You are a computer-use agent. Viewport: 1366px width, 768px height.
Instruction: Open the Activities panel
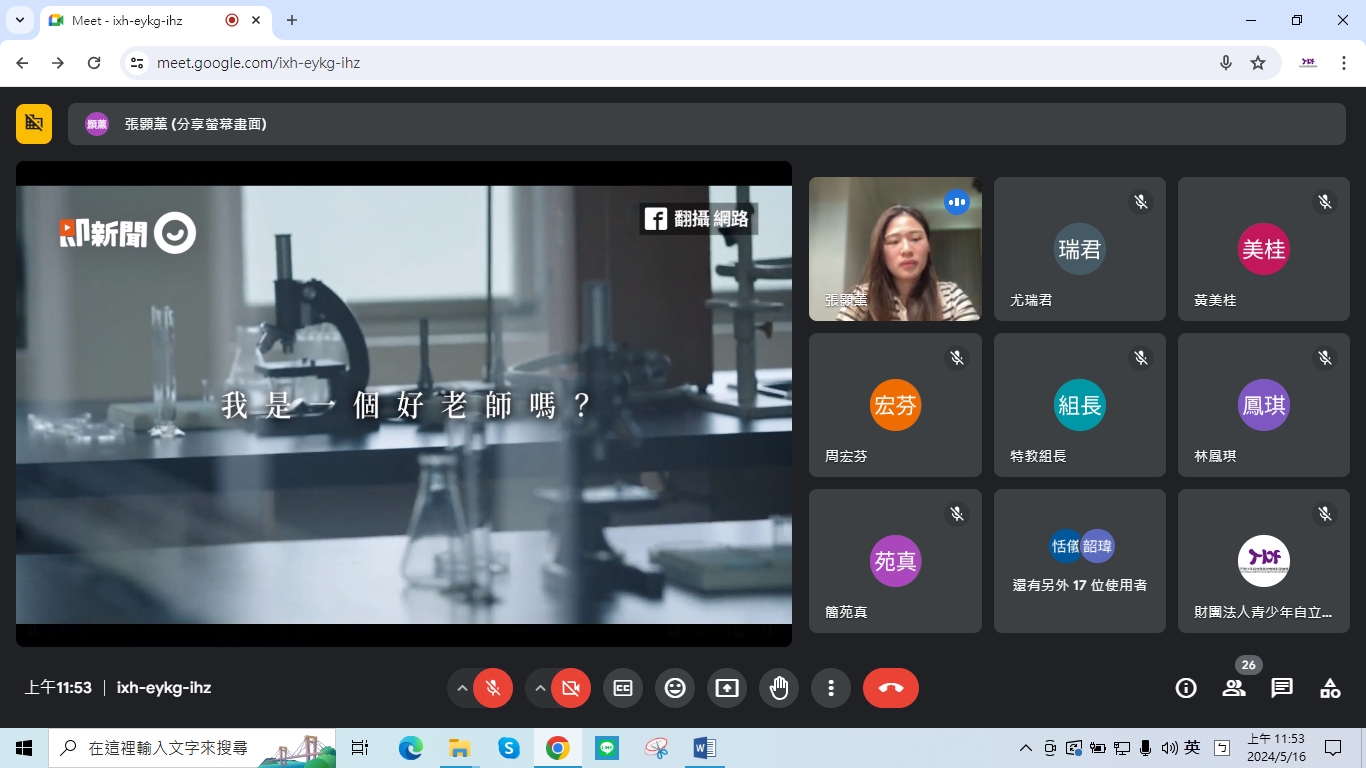1329,688
